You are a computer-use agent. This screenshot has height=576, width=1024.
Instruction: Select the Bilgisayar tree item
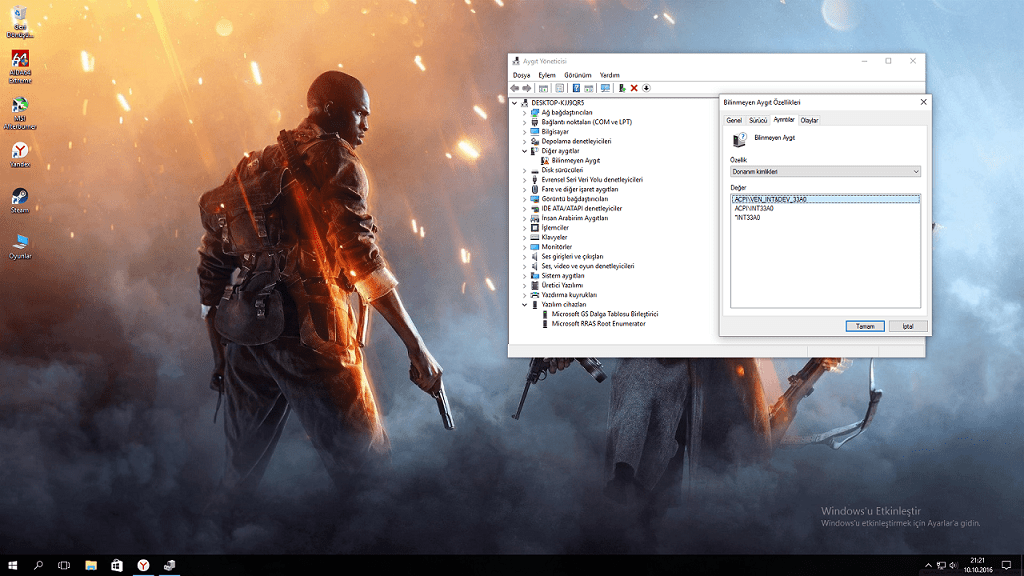pyautogui.click(x=554, y=131)
